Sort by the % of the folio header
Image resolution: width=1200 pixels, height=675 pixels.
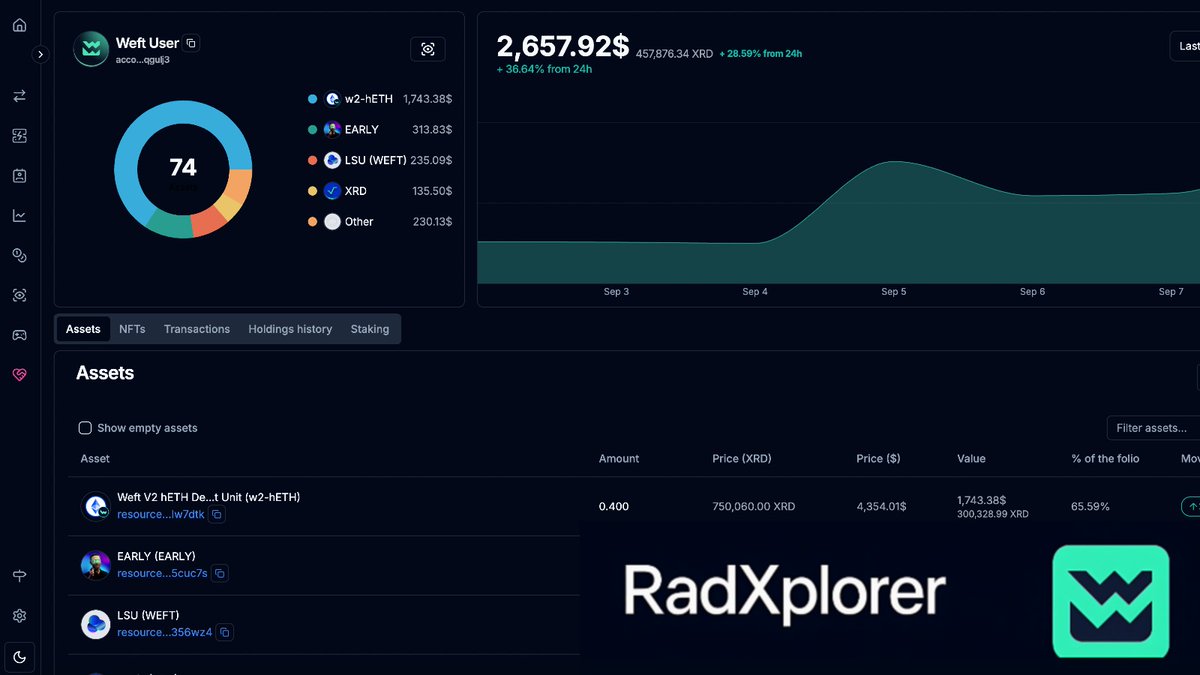click(x=1105, y=458)
